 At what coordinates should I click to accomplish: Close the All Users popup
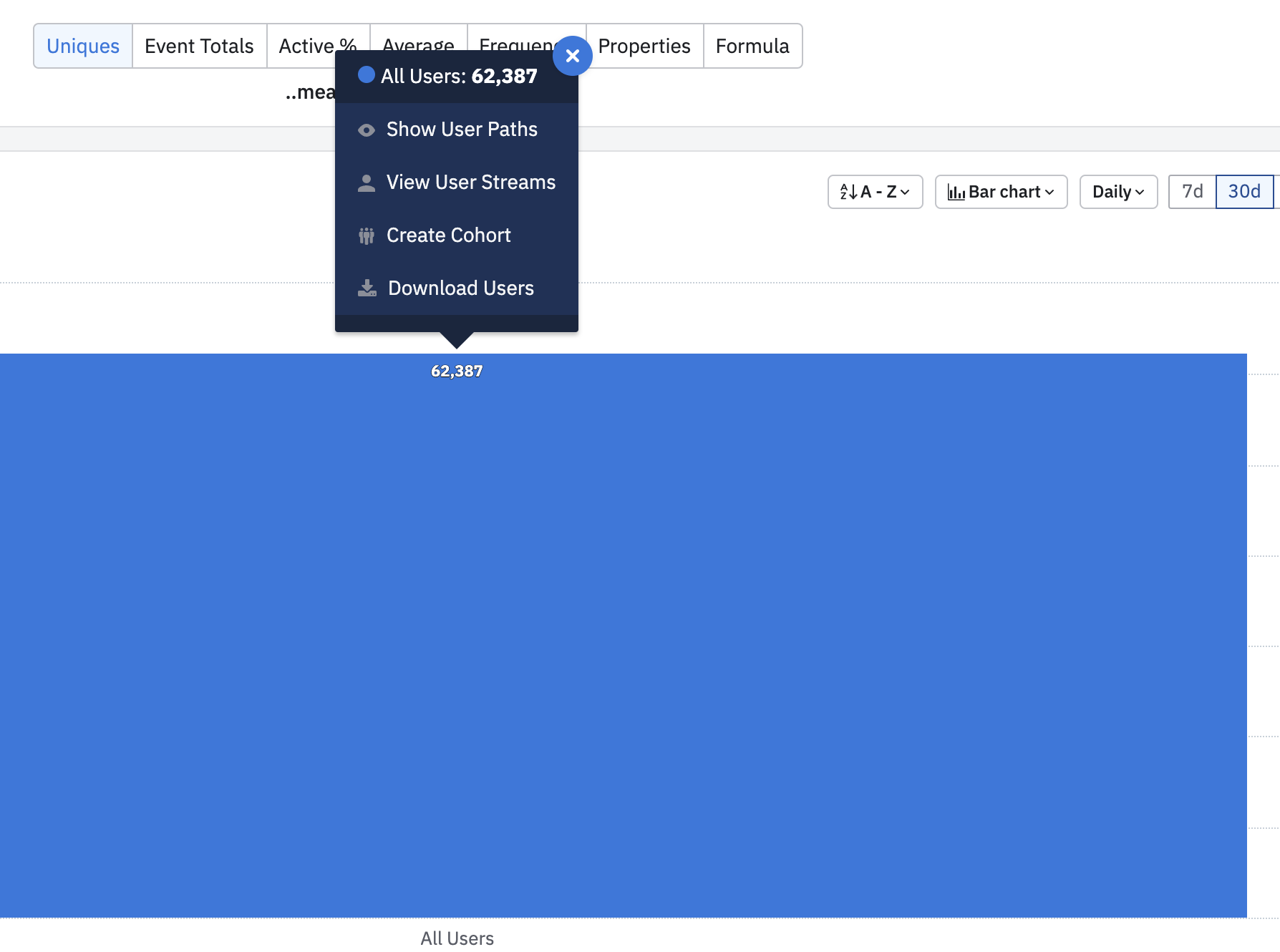pos(572,56)
